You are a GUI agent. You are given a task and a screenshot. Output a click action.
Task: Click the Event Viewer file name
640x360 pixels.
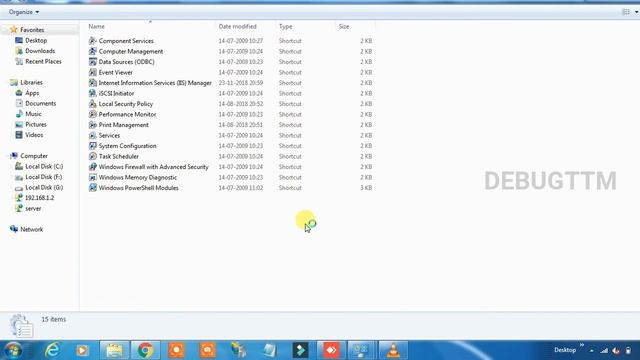116,72
